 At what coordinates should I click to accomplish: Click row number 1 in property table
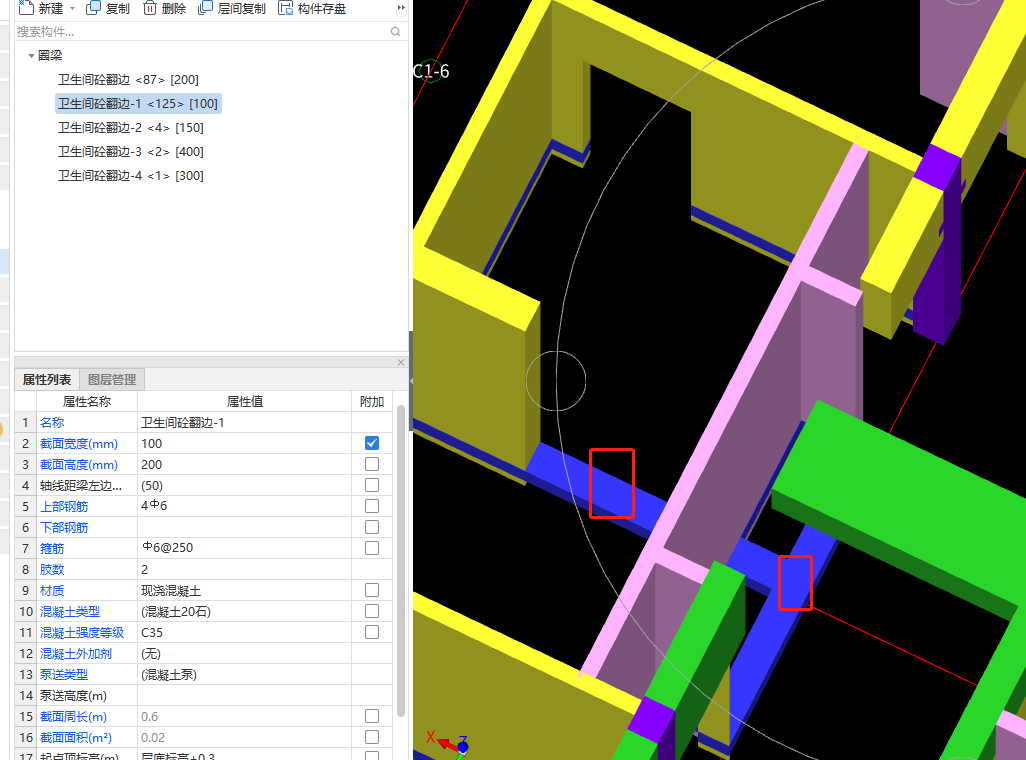[26, 423]
